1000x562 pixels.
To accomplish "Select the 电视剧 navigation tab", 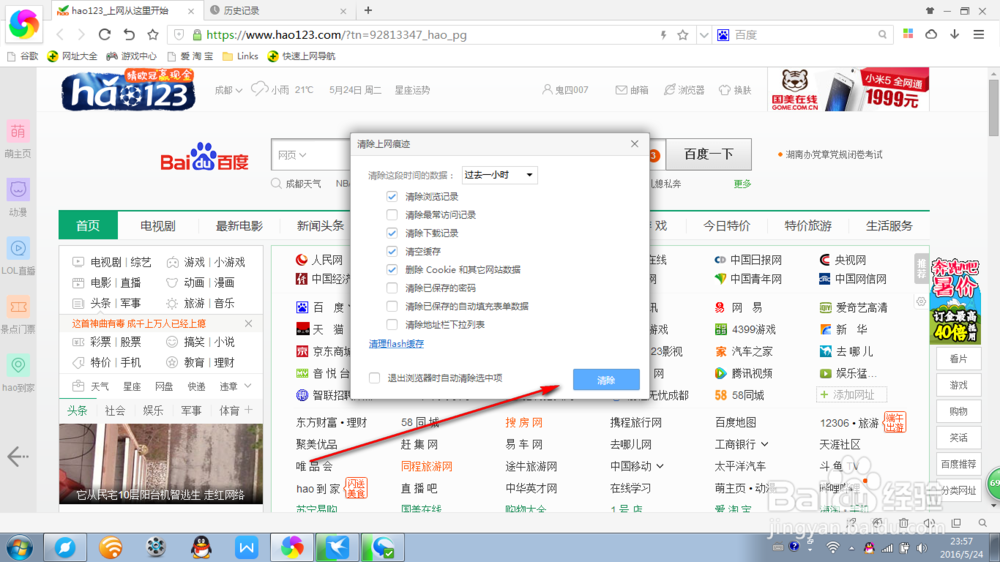I will tap(158, 226).
